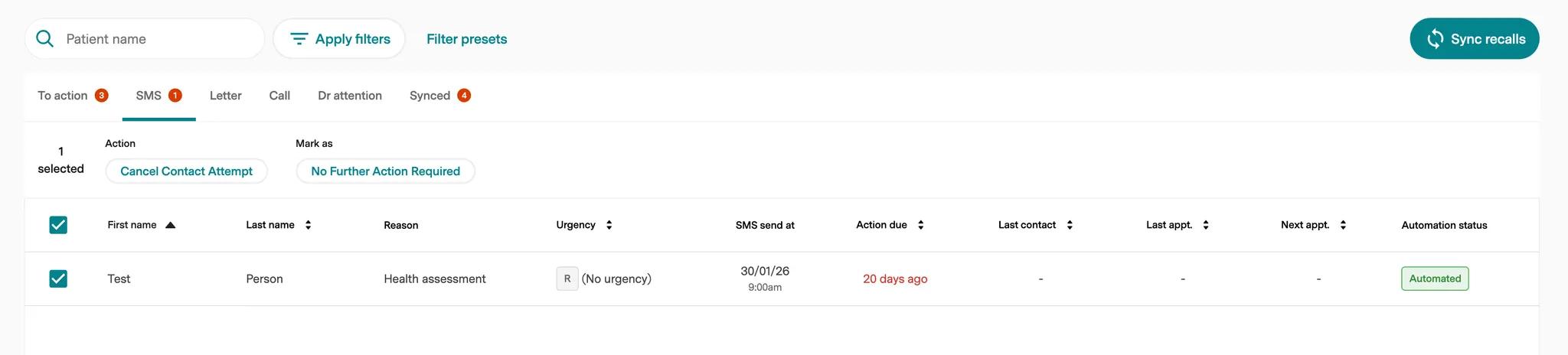
Task: Click the search magnifier icon
Action: pyautogui.click(x=45, y=39)
